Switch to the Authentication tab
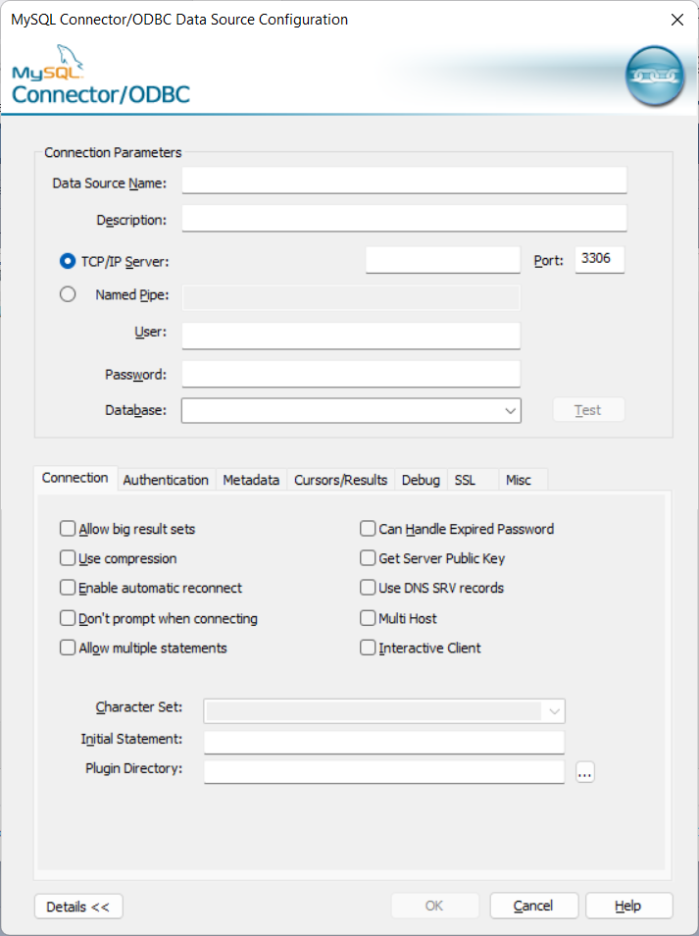 [165, 479]
